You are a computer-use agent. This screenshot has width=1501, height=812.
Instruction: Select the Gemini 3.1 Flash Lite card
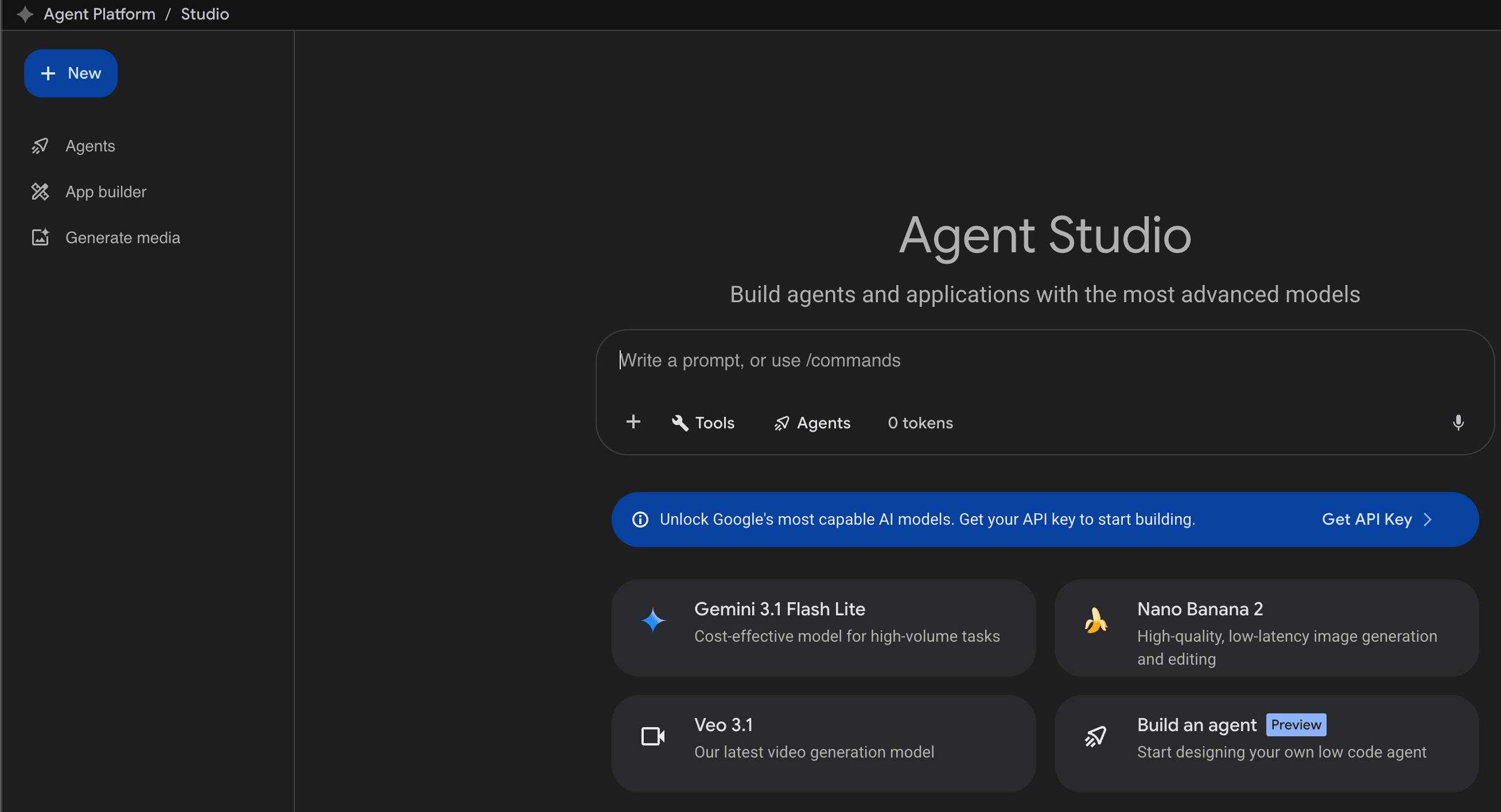coord(823,628)
